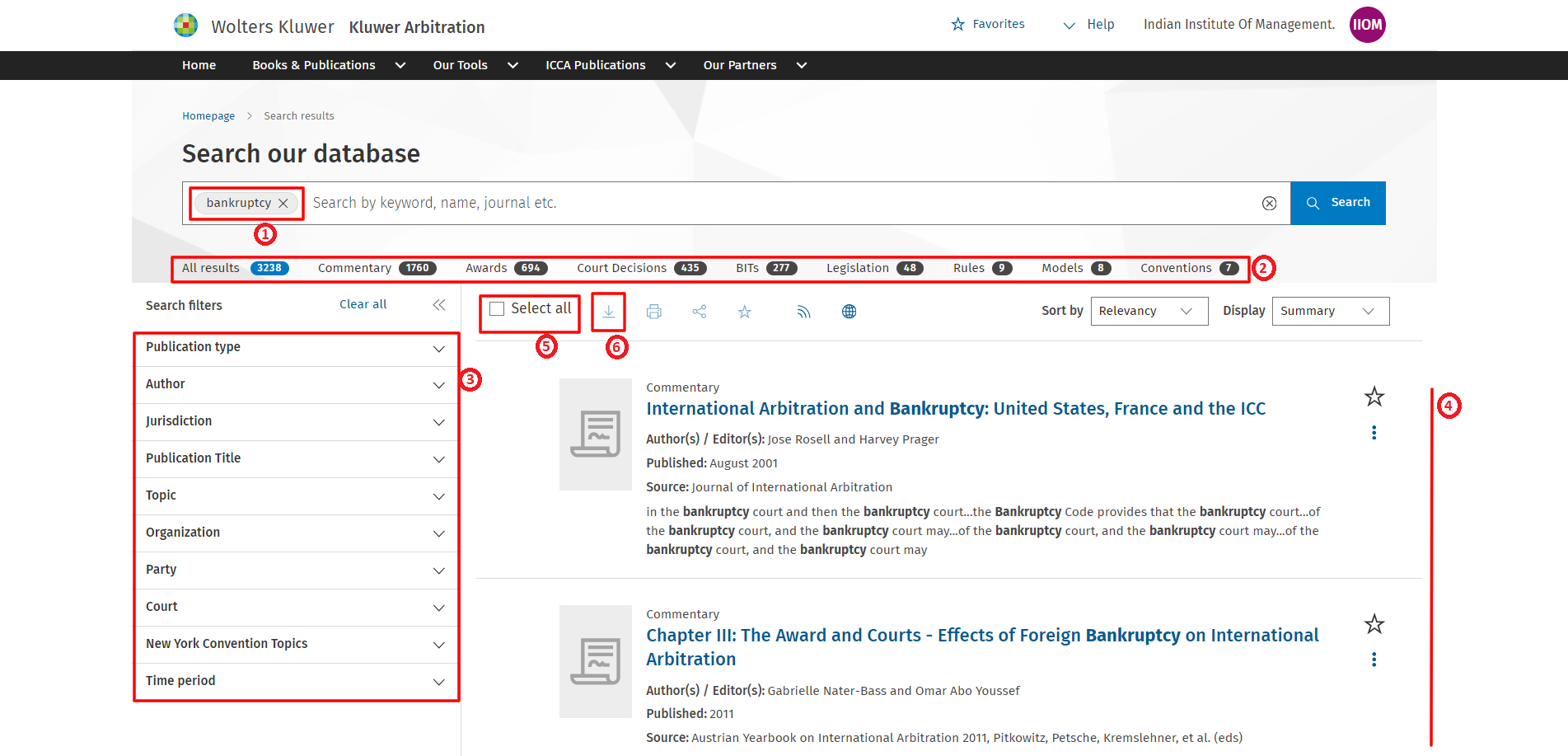Open the IIOM user avatar

click(x=1367, y=25)
